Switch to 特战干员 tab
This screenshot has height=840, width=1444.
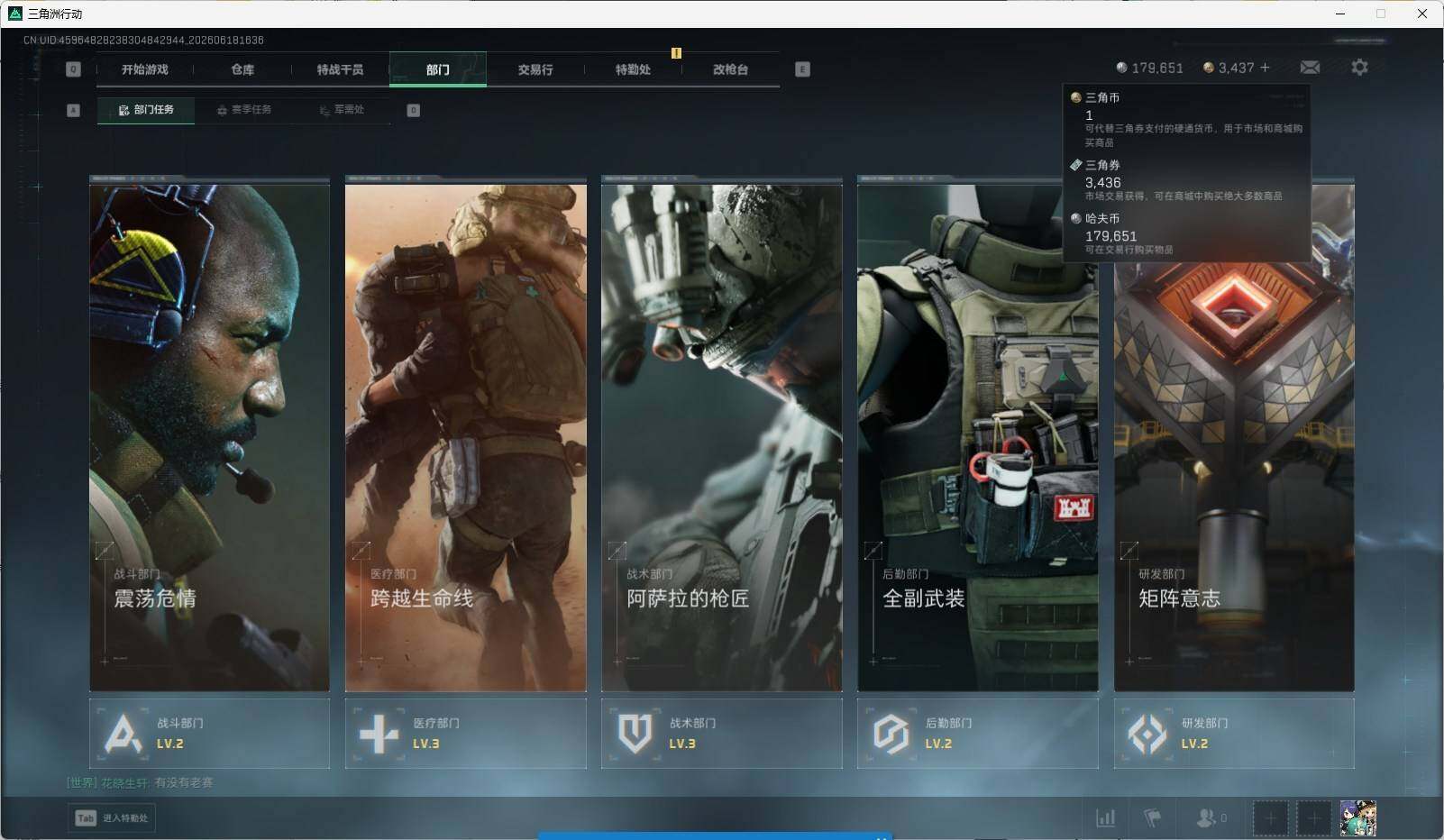[x=340, y=69]
